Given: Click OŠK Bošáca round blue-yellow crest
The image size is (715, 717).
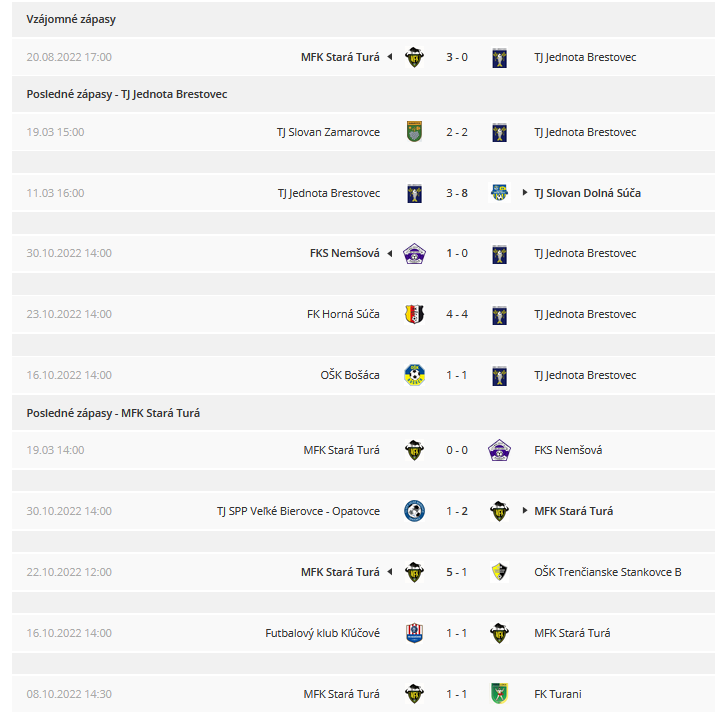Looking at the screenshot, I should [414, 375].
